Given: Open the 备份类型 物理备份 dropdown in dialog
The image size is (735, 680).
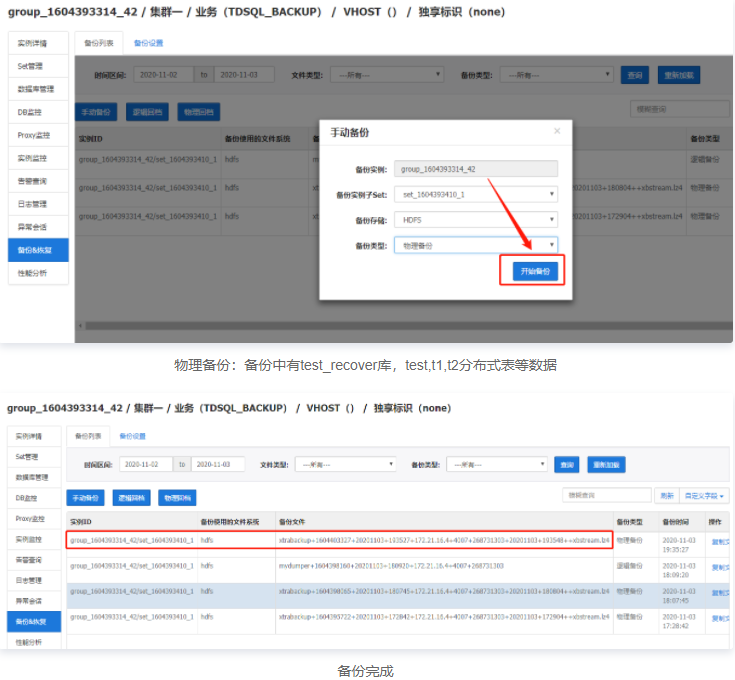Looking at the screenshot, I should 475,245.
